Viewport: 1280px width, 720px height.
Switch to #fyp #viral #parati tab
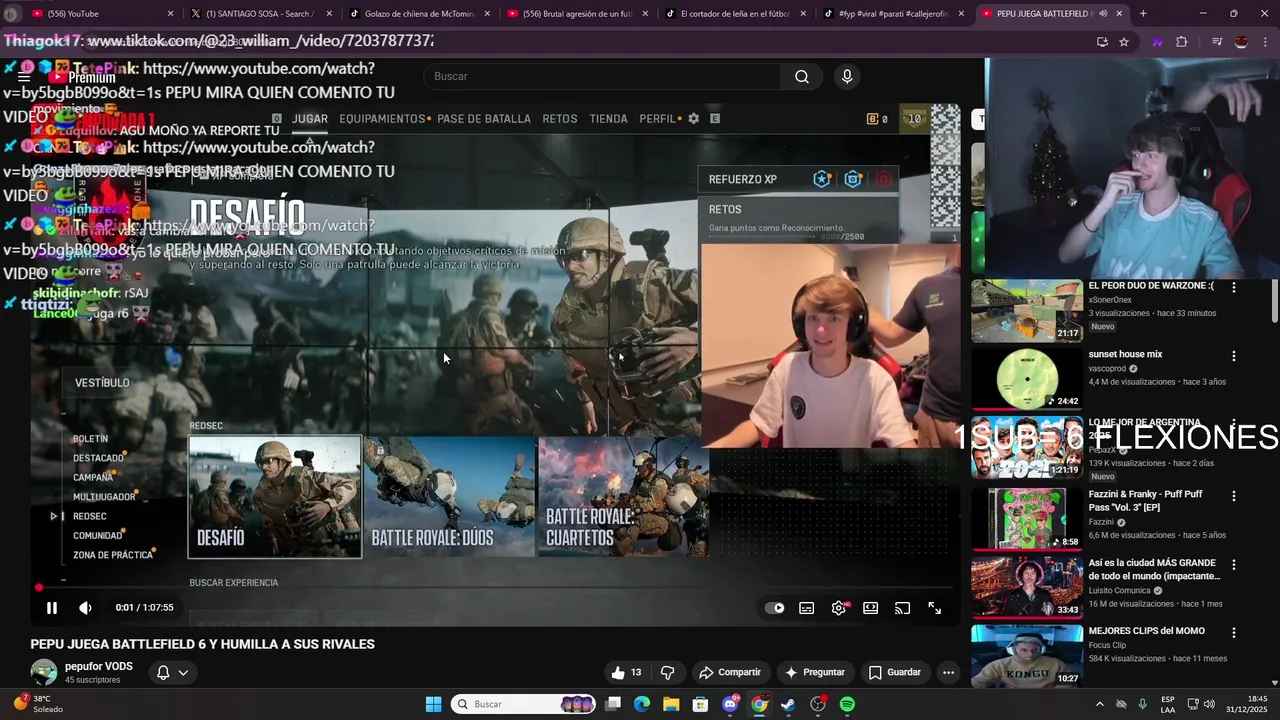[x=892, y=14]
